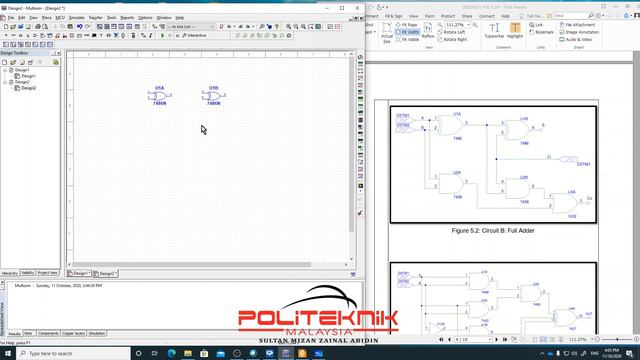
Task: Click Rotate Right in PDF reader
Action: [452, 40]
